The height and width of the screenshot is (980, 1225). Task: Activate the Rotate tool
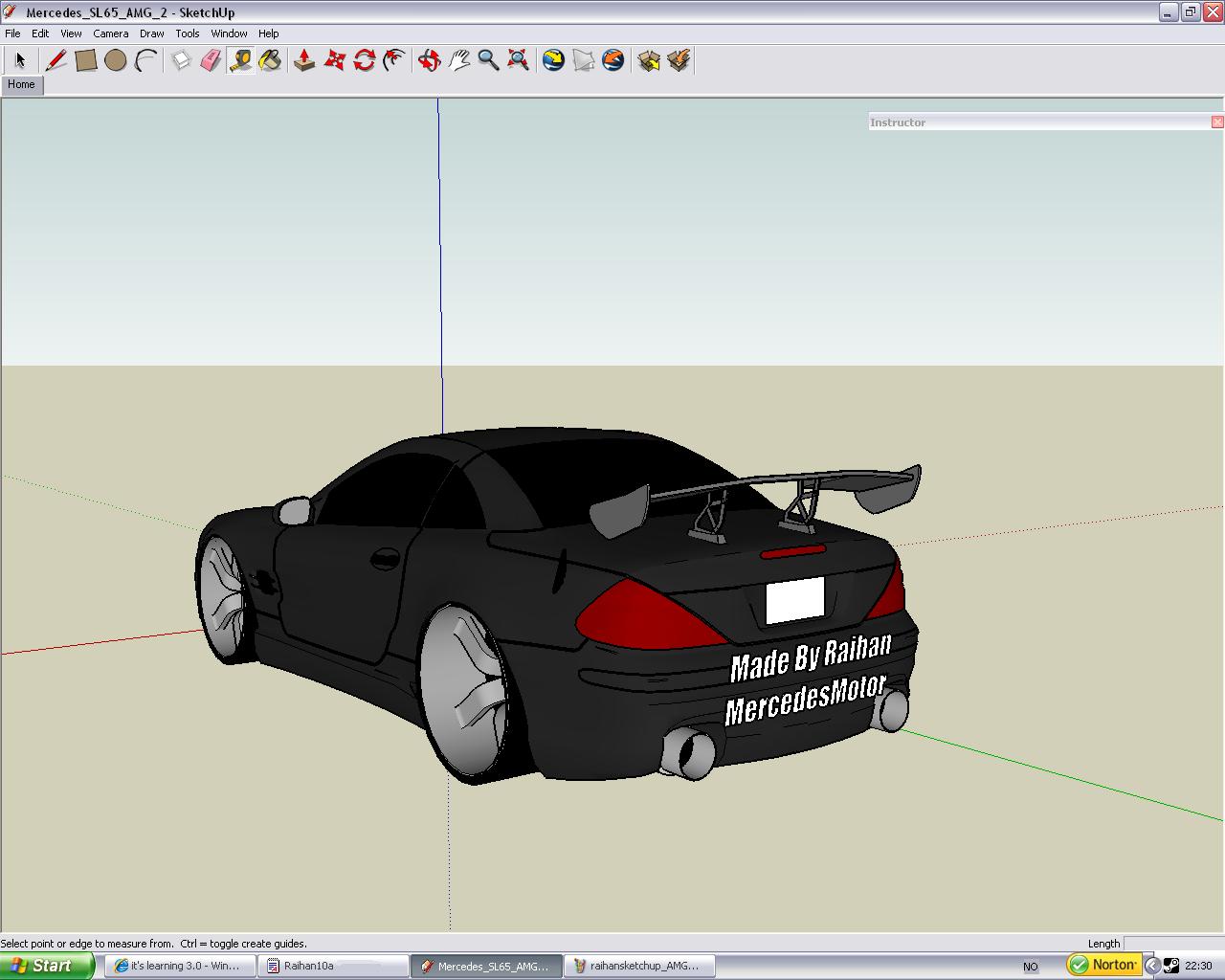click(x=364, y=60)
